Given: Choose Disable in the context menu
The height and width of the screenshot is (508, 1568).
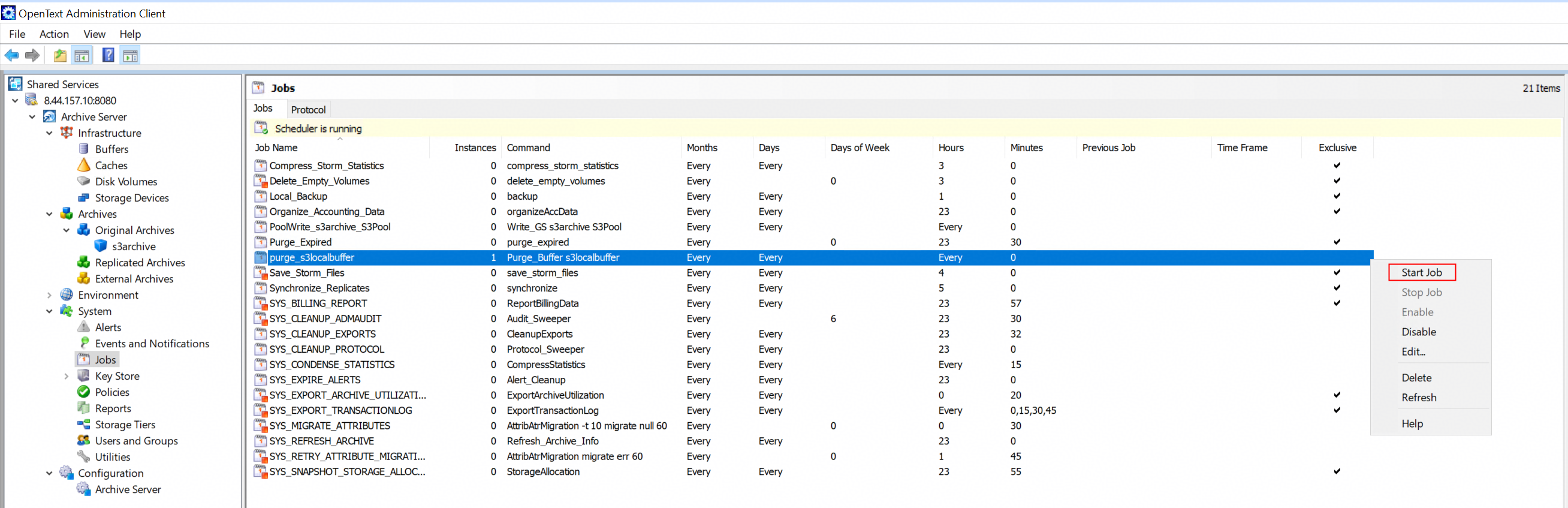Looking at the screenshot, I should pos(1419,332).
